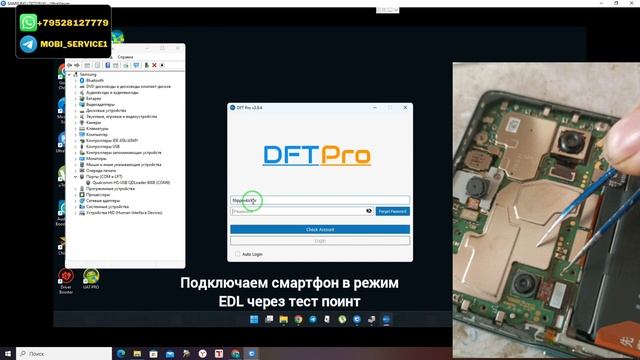
Task: Select the Qualcomm HS-USB QDLoader 9008 device
Action: coord(131,182)
